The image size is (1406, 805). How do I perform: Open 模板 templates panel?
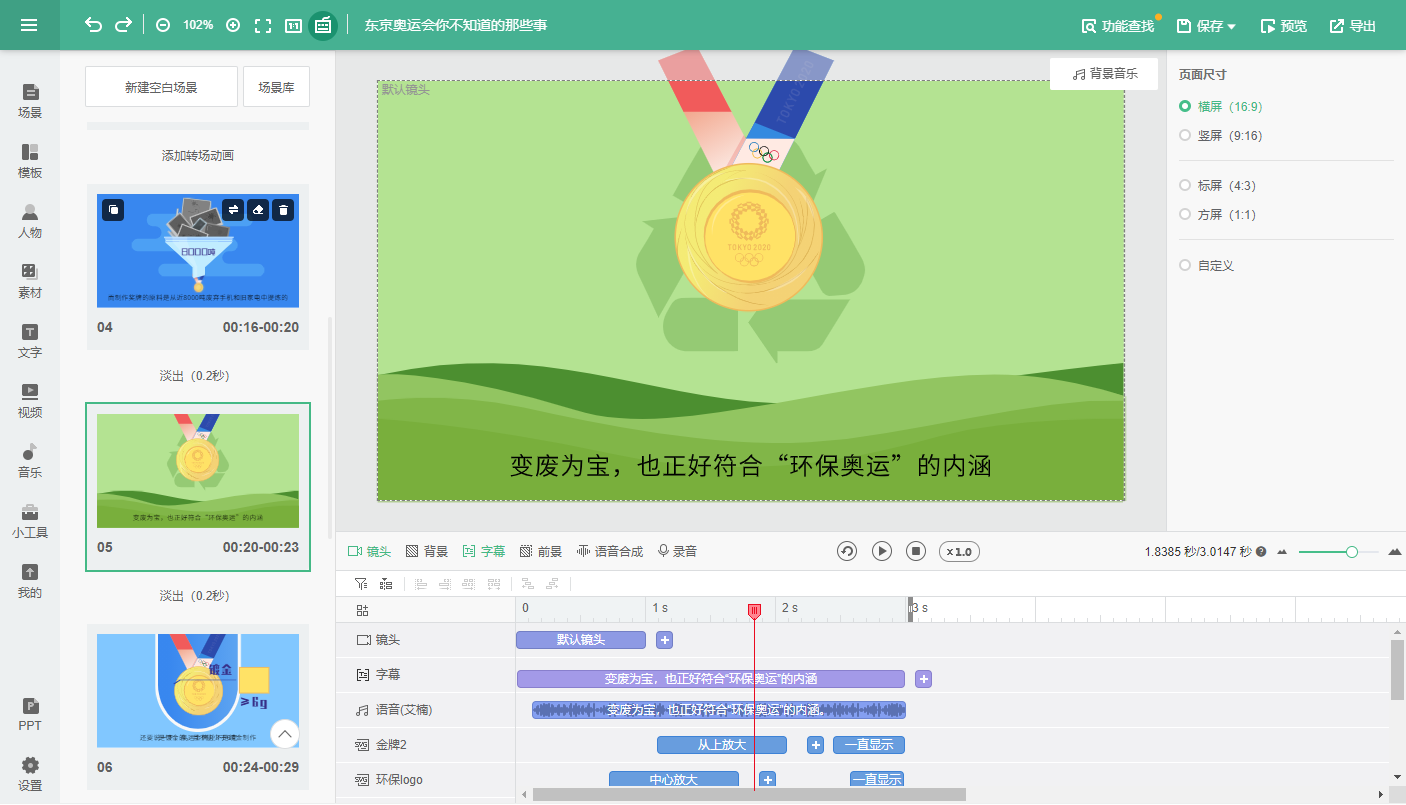click(x=30, y=161)
